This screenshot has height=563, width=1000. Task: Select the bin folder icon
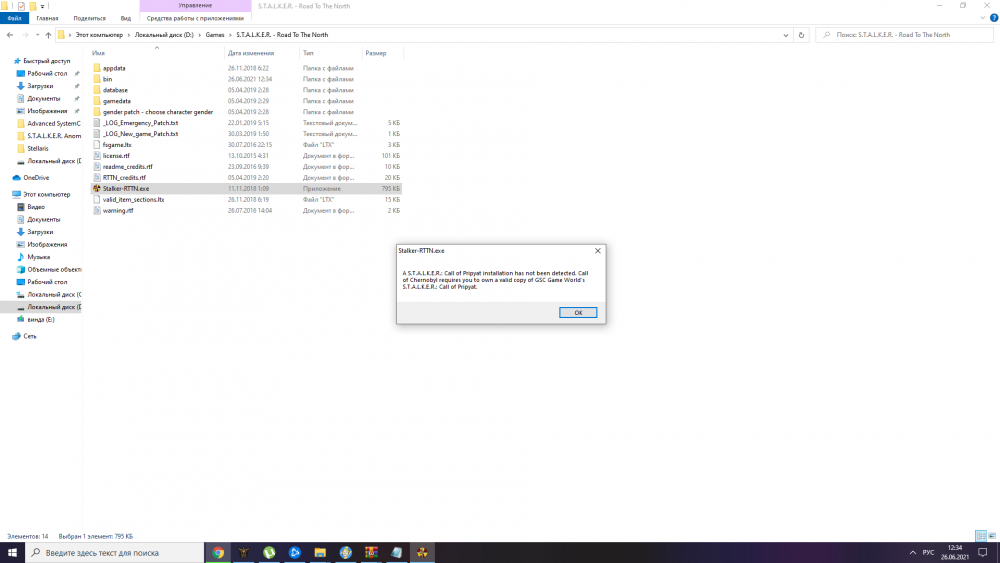pos(97,79)
